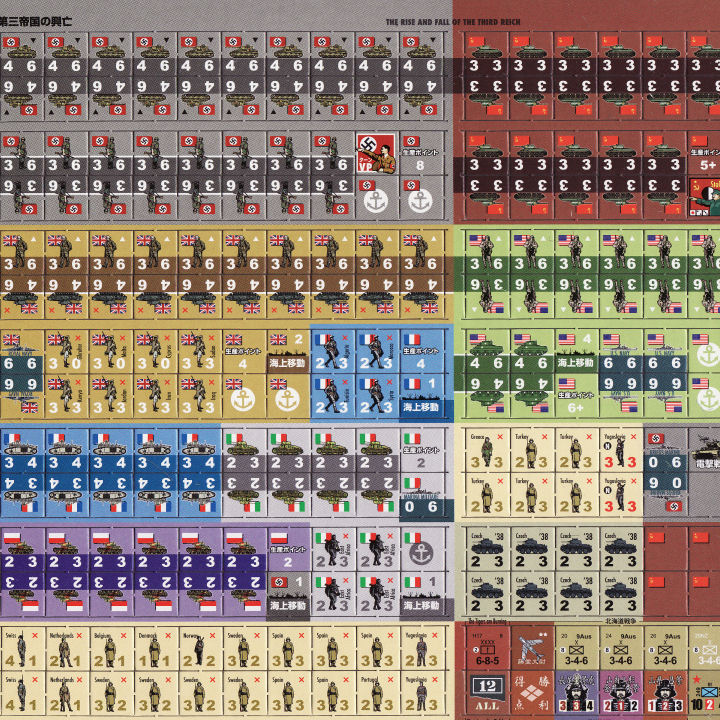Select the German fleet 0 6 / 9 0 counter

tap(664, 473)
